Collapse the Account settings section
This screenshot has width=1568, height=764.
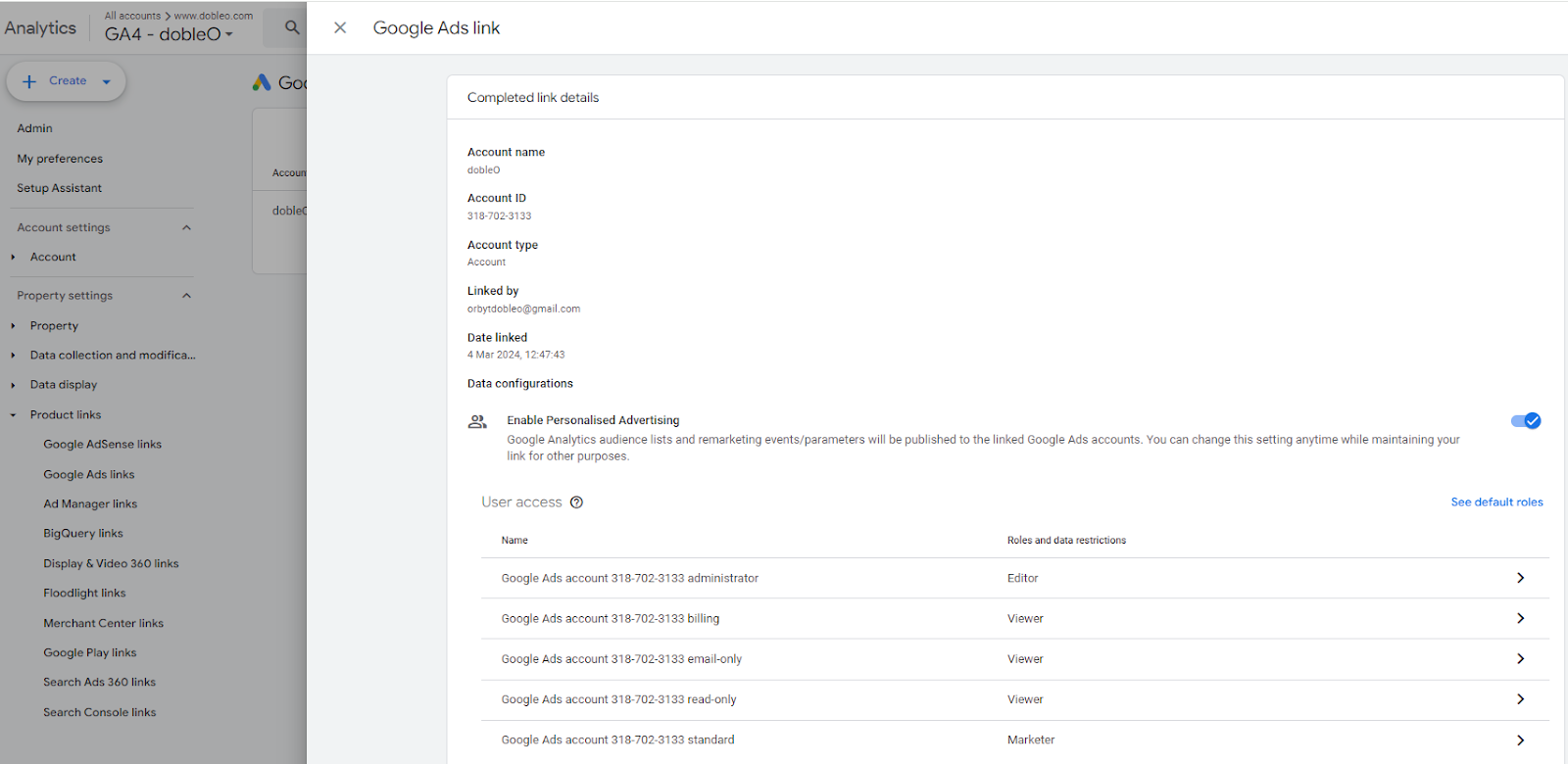point(186,227)
